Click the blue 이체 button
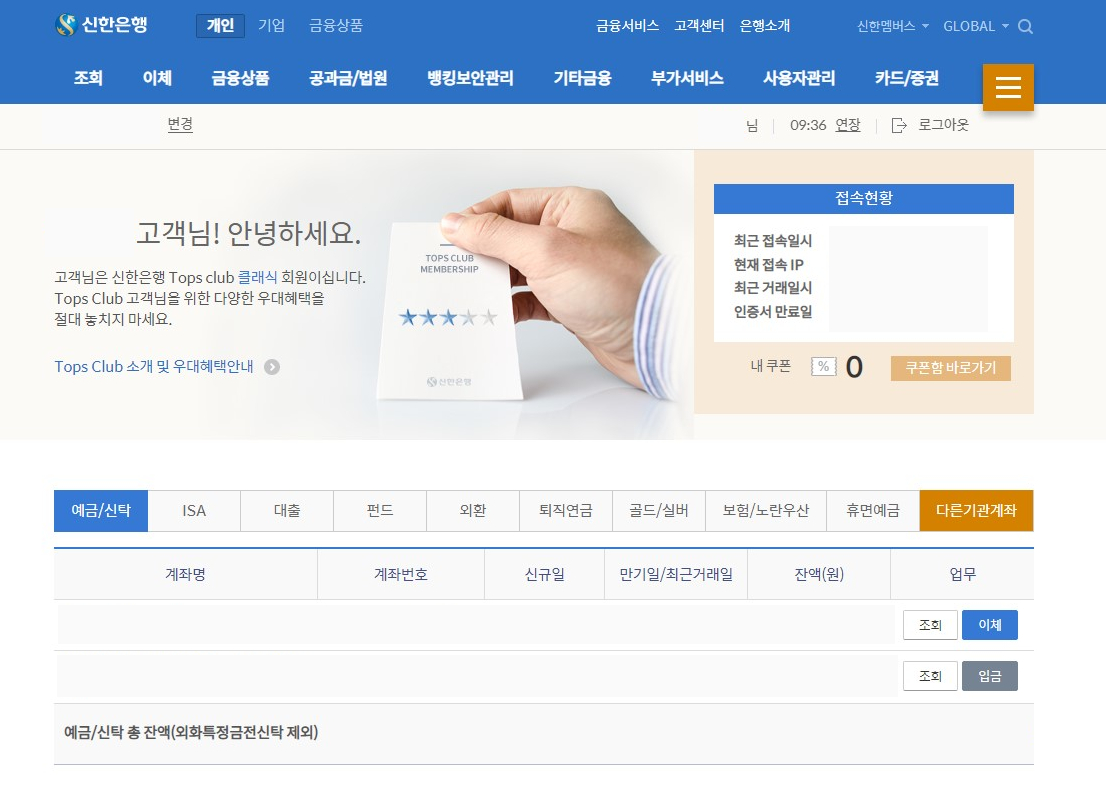The width and height of the screenshot is (1106, 790). [x=990, y=625]
